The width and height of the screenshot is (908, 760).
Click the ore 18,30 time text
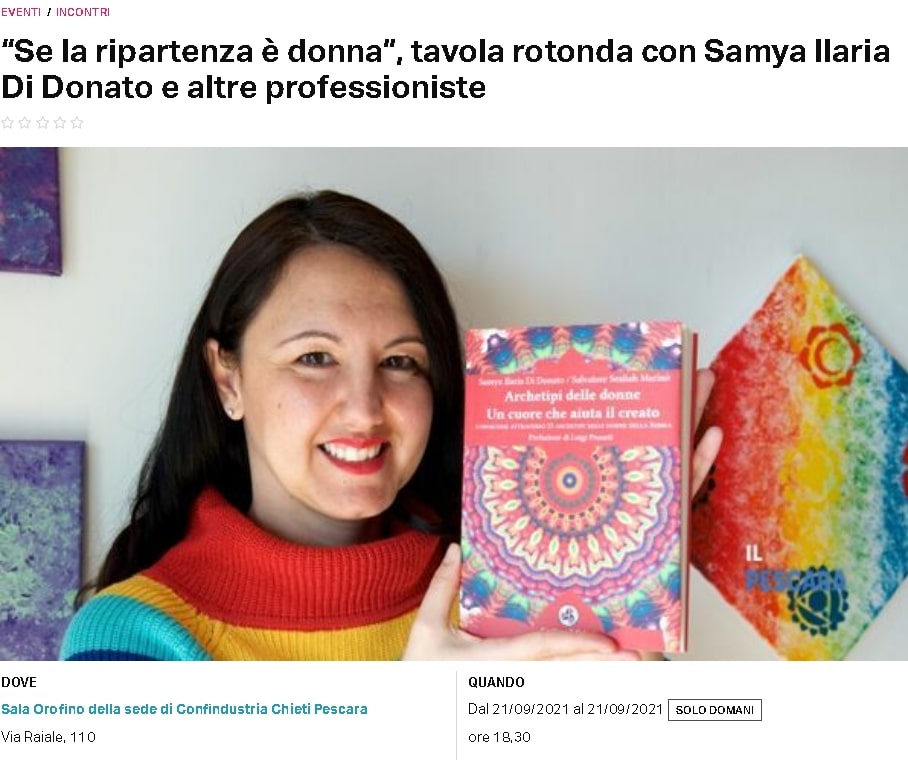pyautogui.click(x=499, y=737)
